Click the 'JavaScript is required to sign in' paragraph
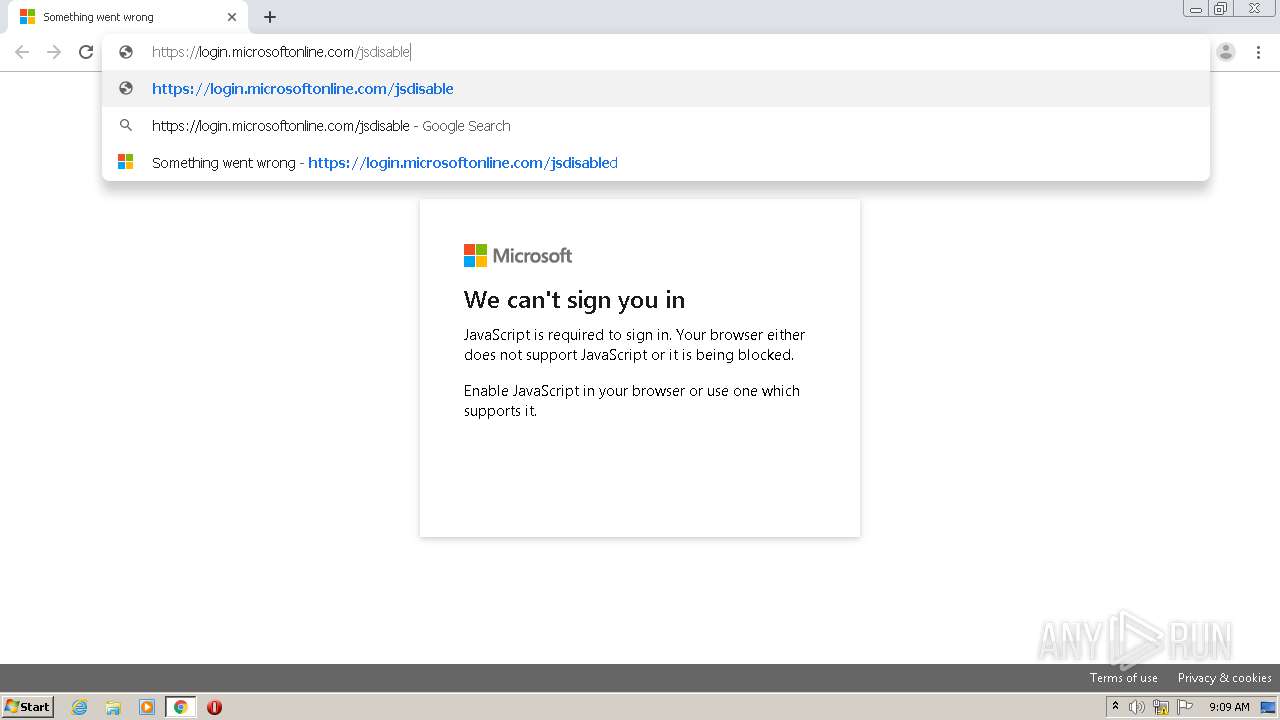The width and height of the screenshot is (1280, 720). coord(635,345)
